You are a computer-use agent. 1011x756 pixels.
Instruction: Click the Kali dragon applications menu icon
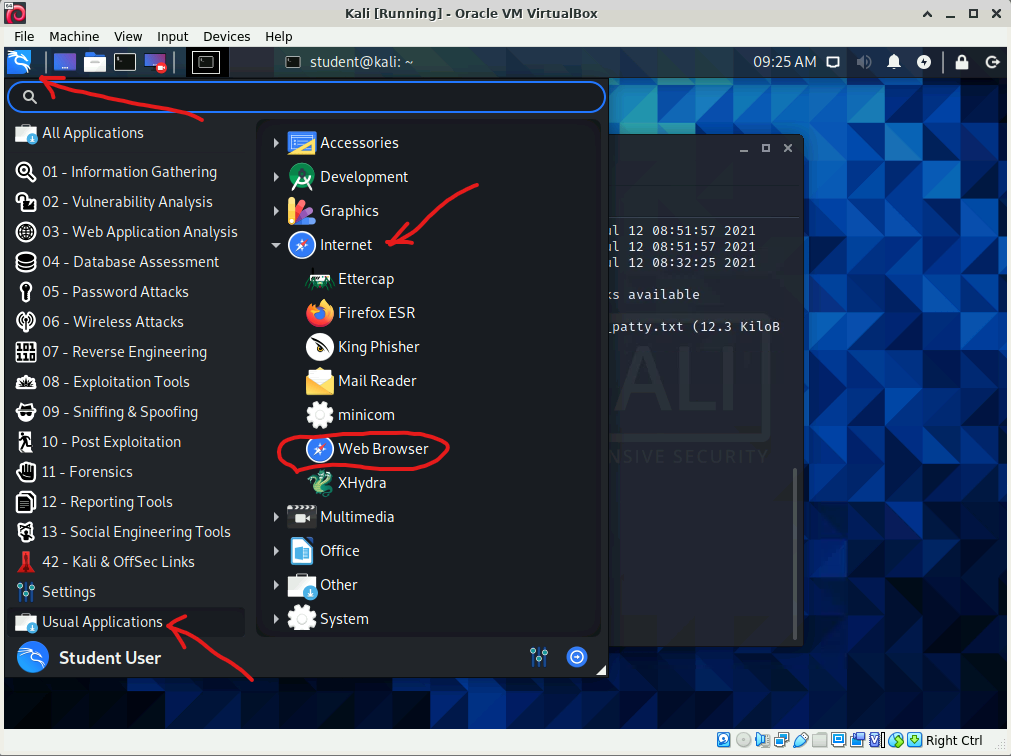pos(19,63)
